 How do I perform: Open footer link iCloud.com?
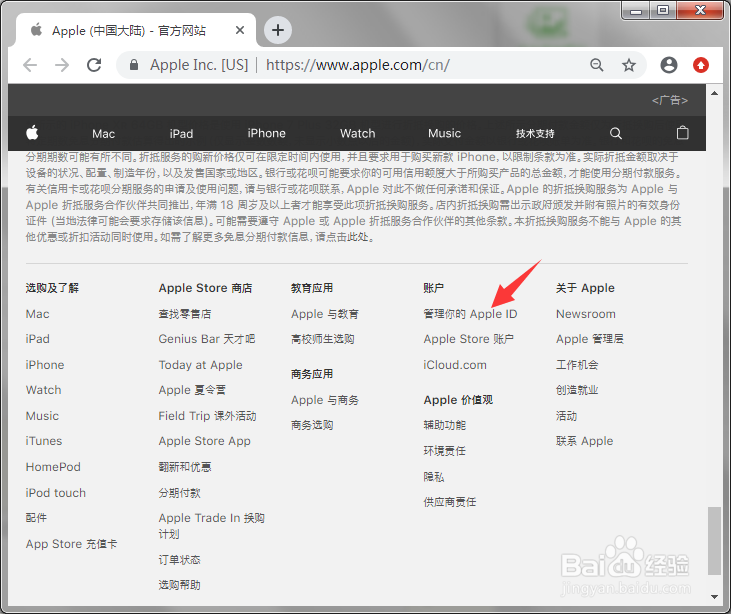pyautogui.click(x=455, y=365)
